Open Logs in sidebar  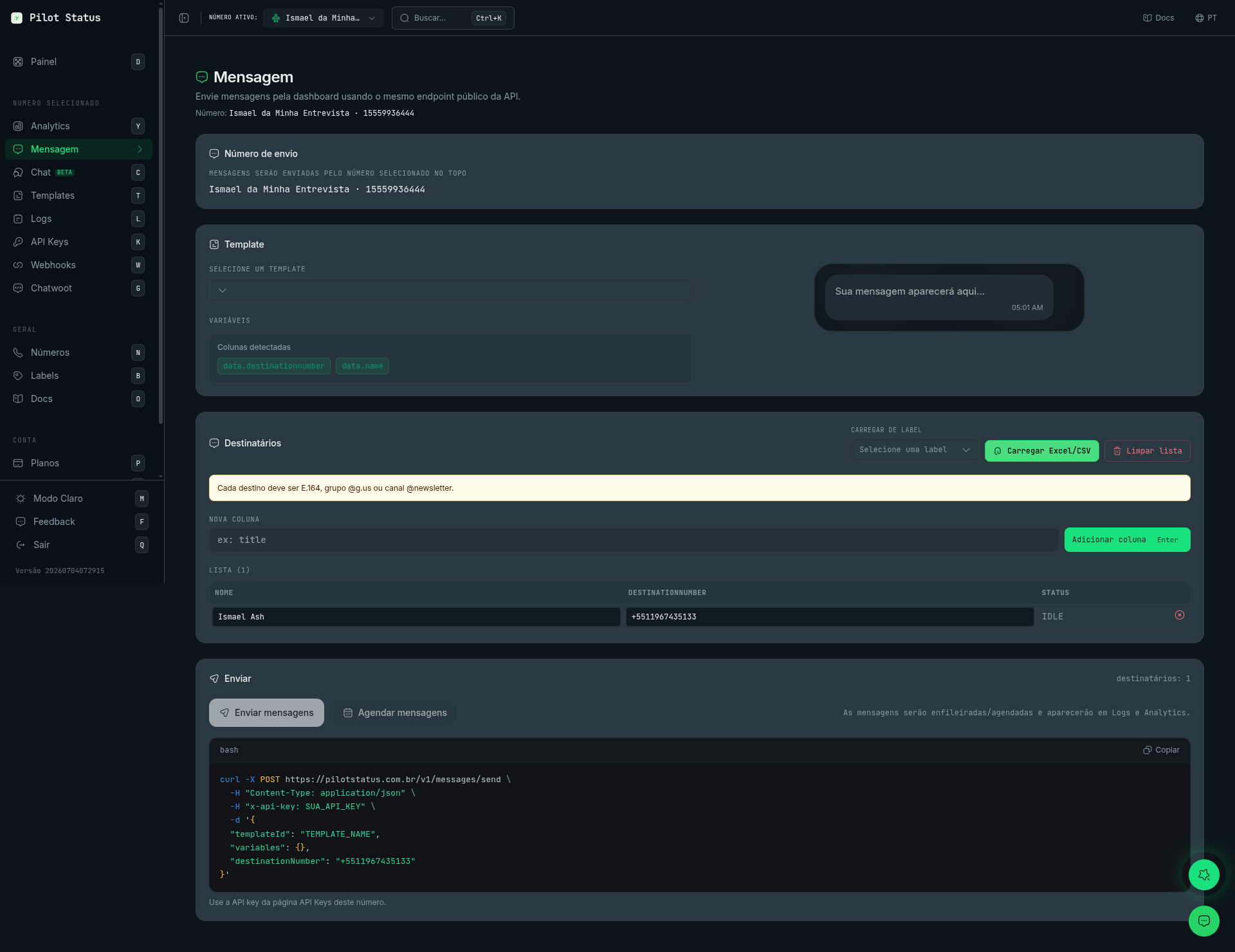point(78,219)
